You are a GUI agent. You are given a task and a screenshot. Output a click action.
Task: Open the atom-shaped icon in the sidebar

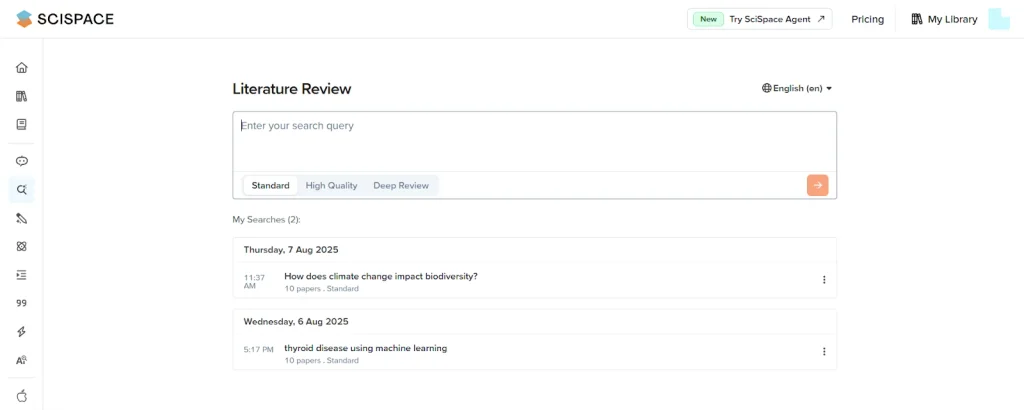(22, 246)
